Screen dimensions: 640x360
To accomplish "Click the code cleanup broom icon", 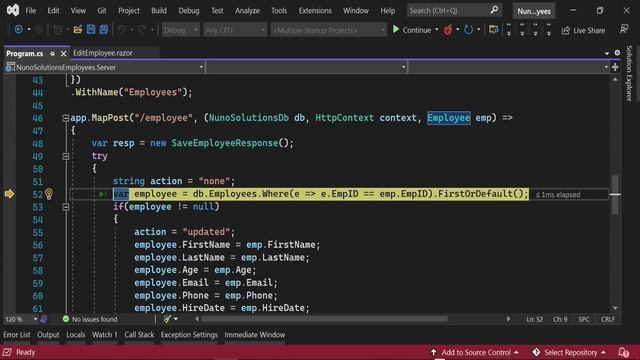I will tap(167, 319).
